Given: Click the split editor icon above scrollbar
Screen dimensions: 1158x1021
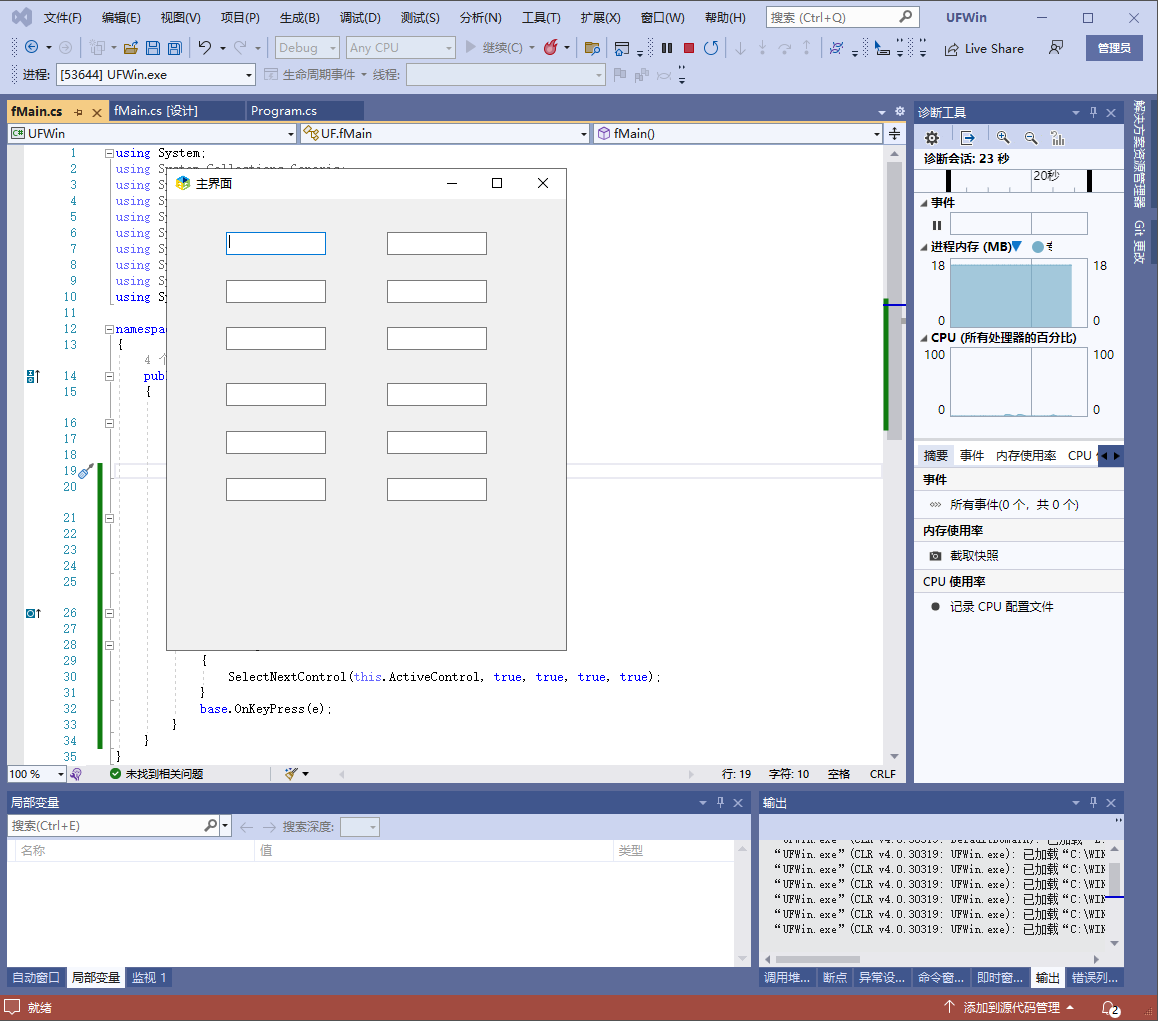Looking at the screenshot, I should [894, 134].
